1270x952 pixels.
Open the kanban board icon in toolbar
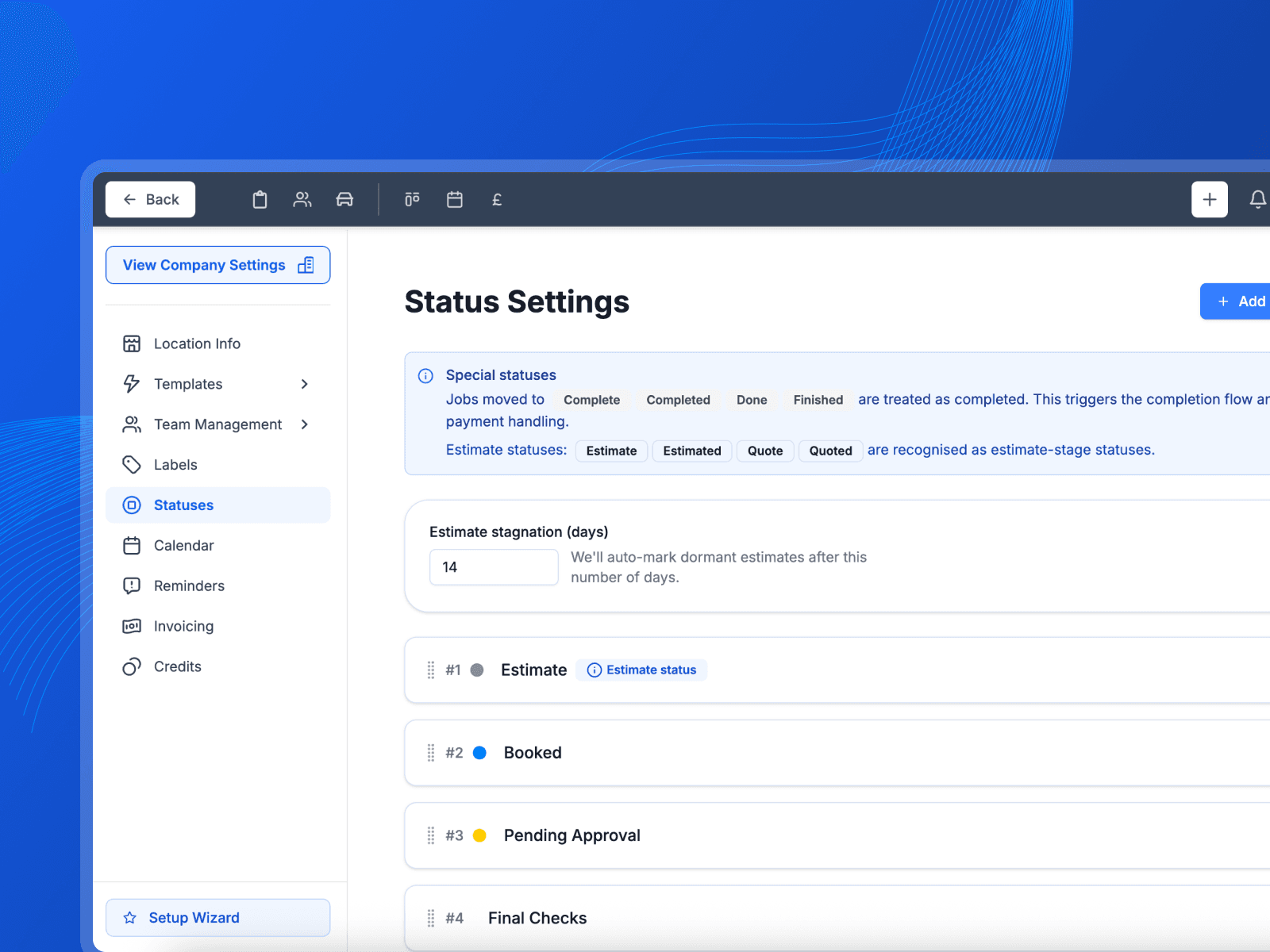click(412, 199)
